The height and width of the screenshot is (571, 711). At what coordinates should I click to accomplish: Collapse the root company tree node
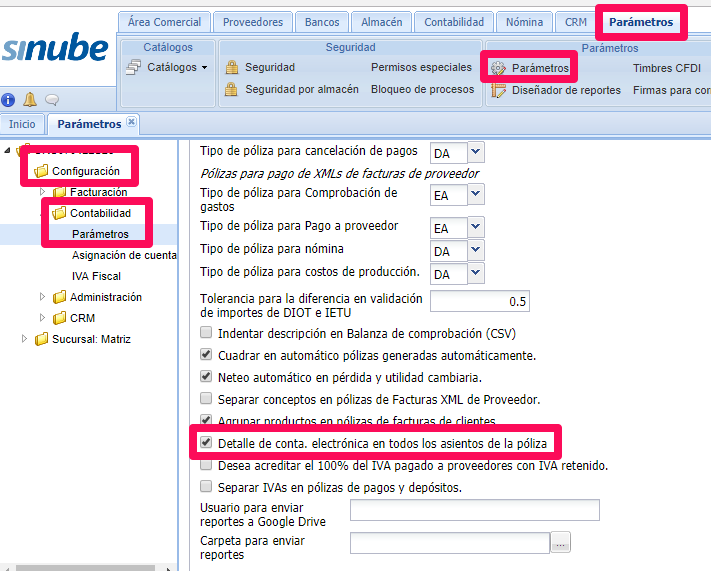point(7,150)
